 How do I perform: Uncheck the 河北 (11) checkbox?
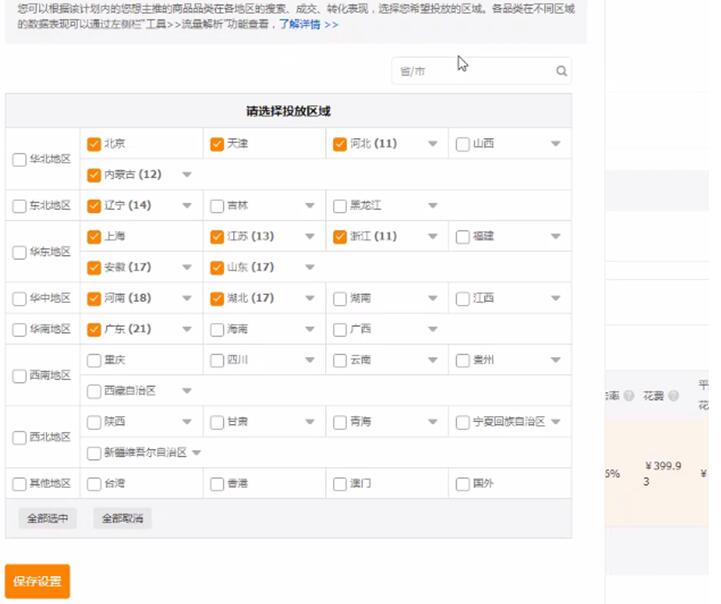coord(340,144)
